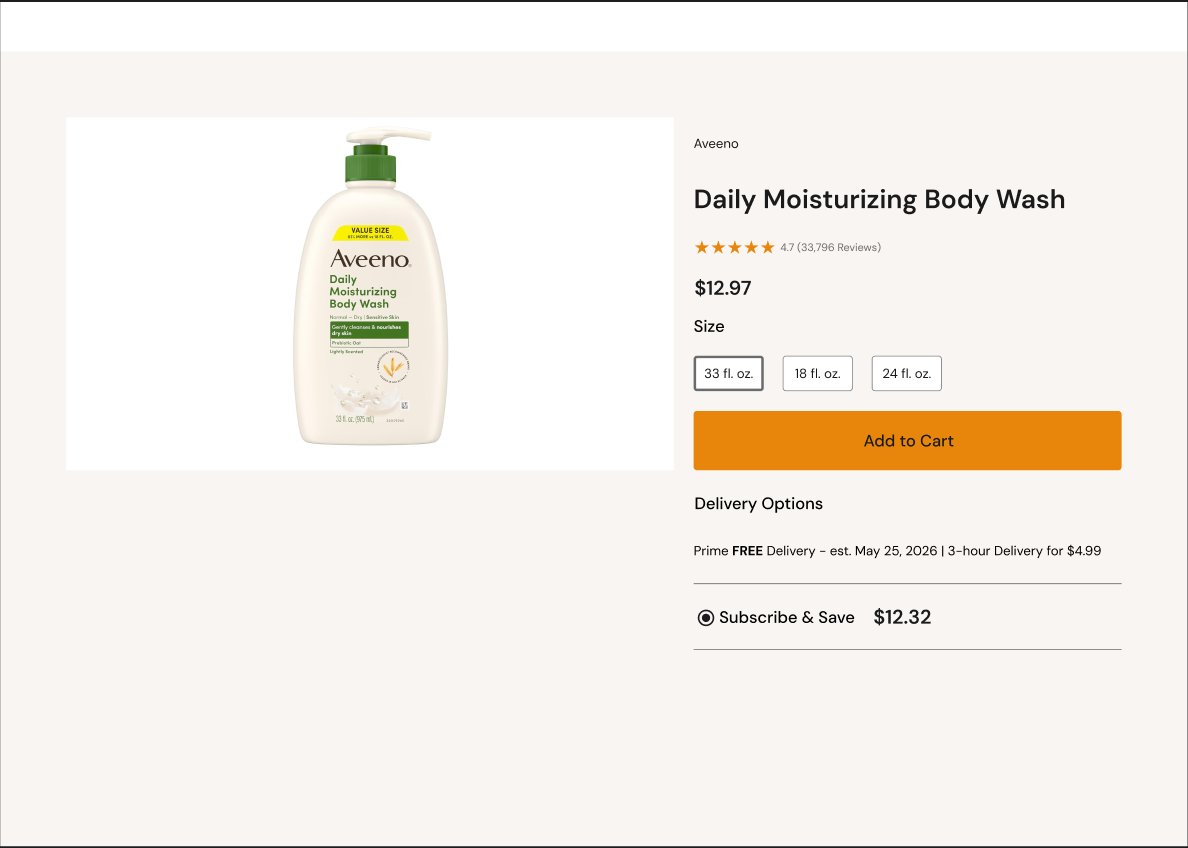Click the Aveeno logo on the bottle
1188x848 pixels.
tap(370, 259)
